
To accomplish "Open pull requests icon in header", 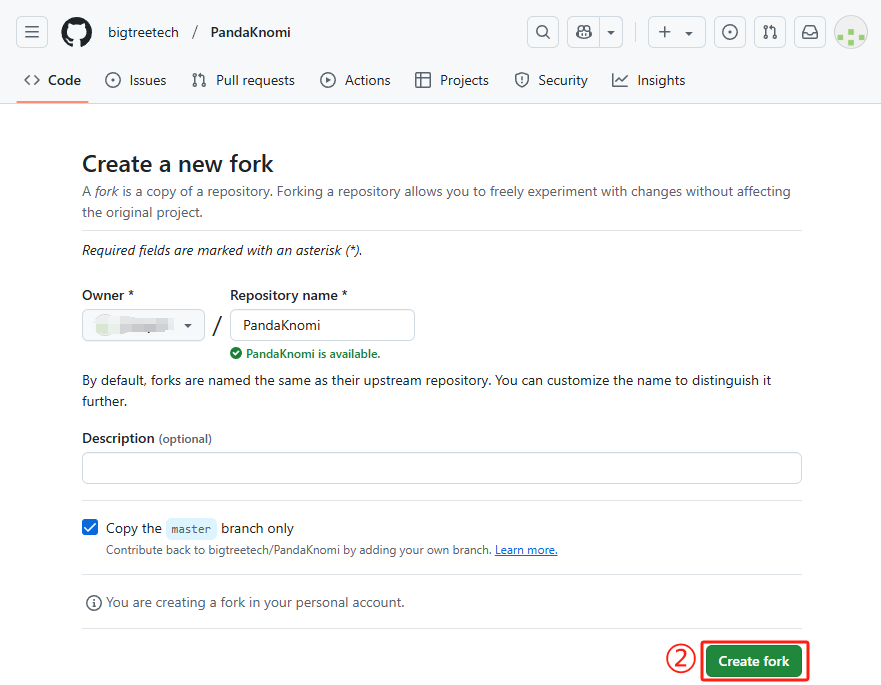I will coord(770,32).
